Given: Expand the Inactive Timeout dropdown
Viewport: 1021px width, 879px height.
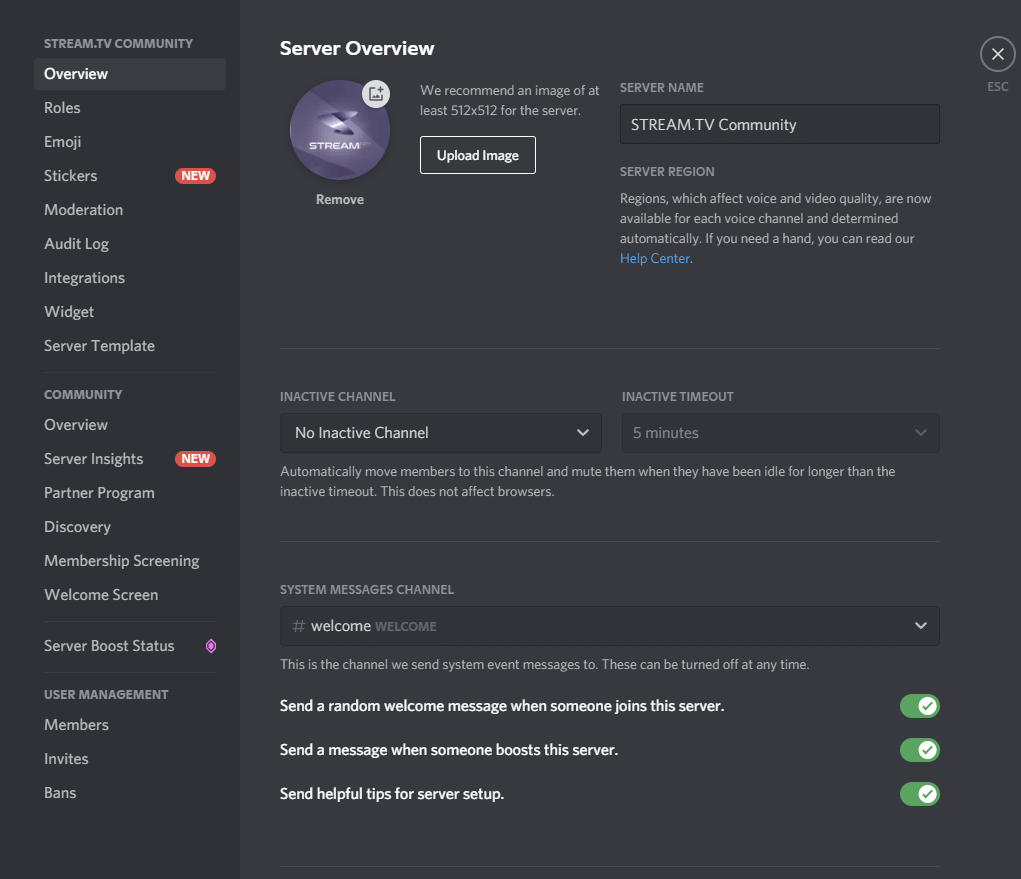Looking at the screenshot, I should [780, 433].
